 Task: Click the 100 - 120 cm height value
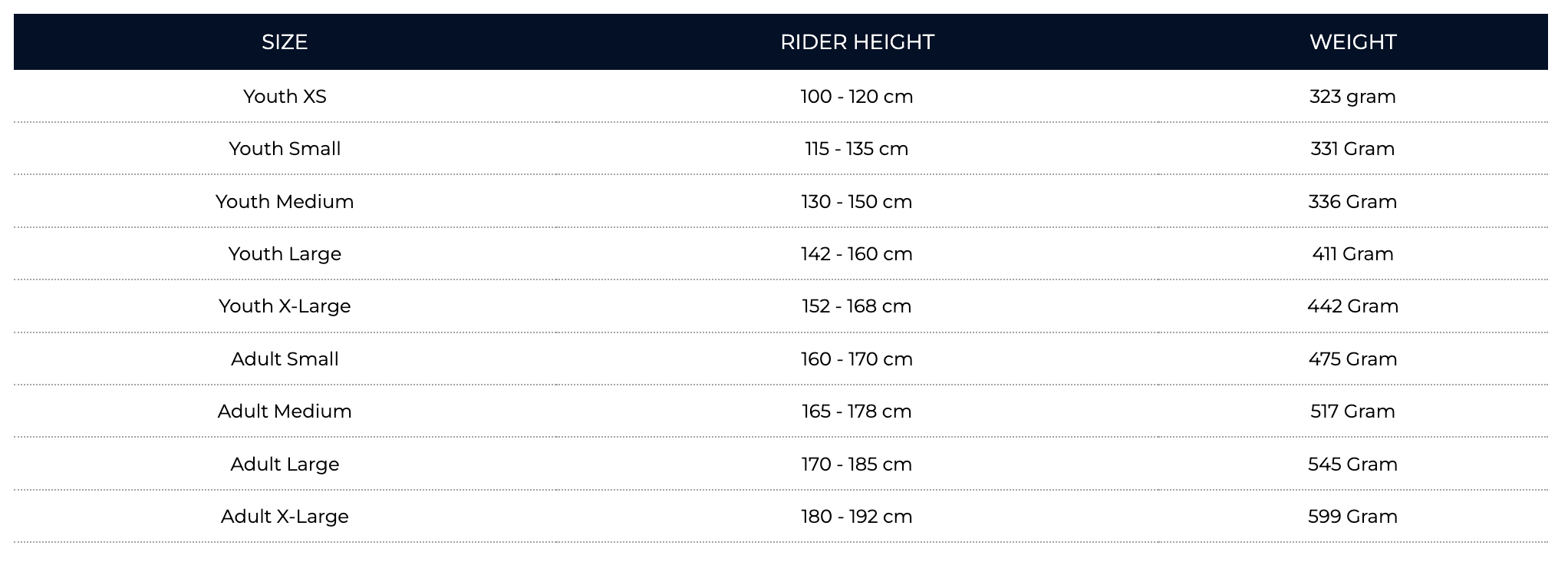857,96
